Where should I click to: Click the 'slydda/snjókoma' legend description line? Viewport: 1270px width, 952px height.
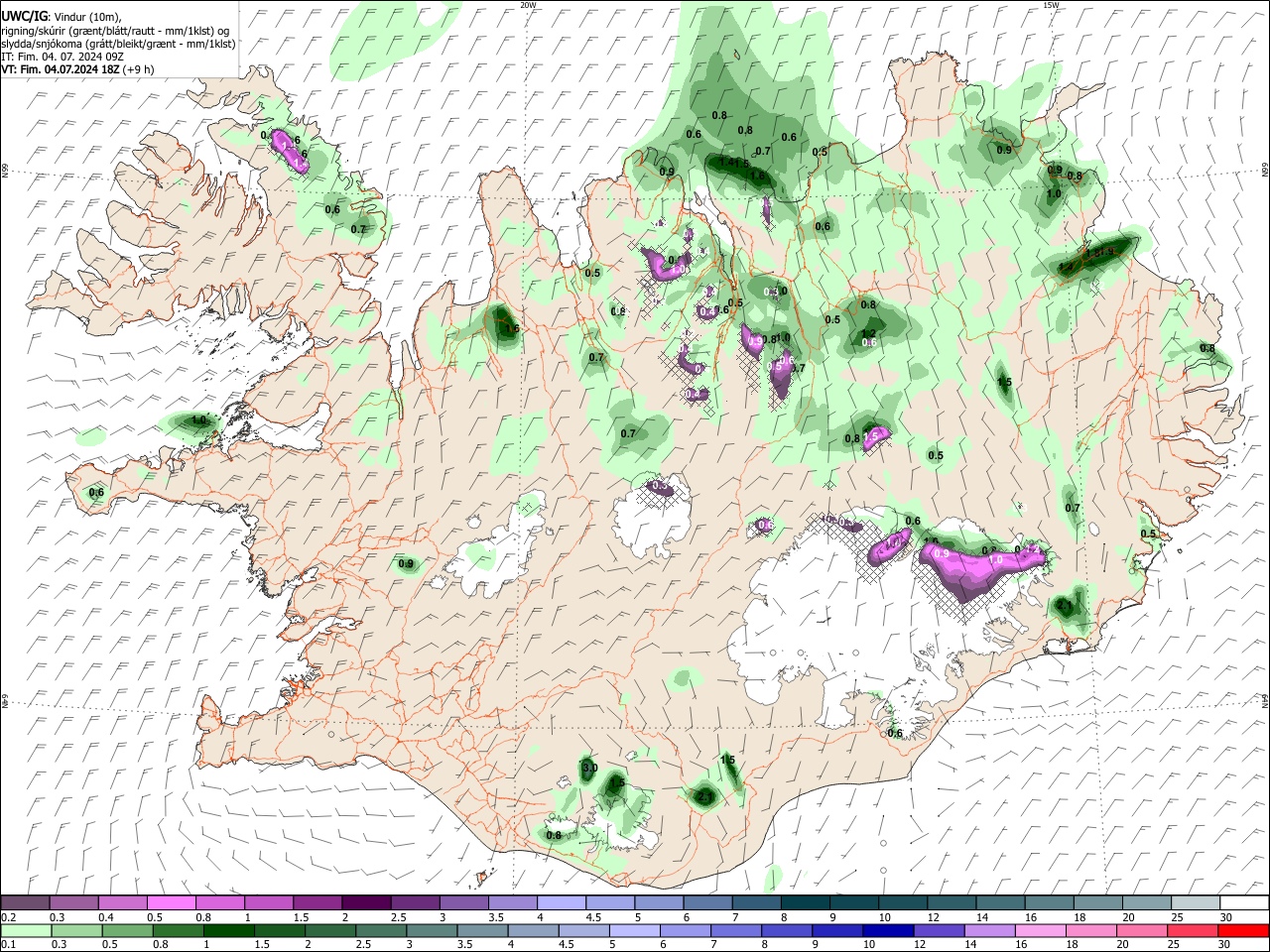(x=118, y=44)
